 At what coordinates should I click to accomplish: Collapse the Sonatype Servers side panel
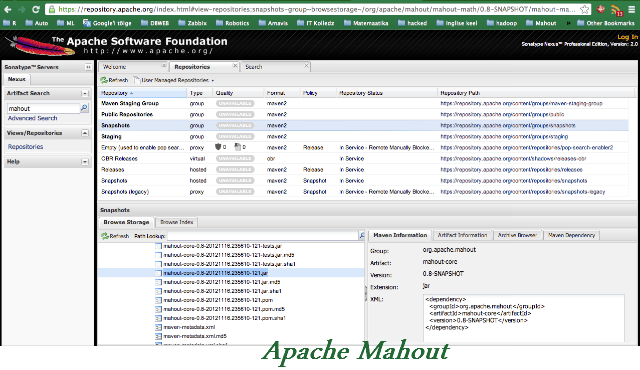click(x=88, y=67)
